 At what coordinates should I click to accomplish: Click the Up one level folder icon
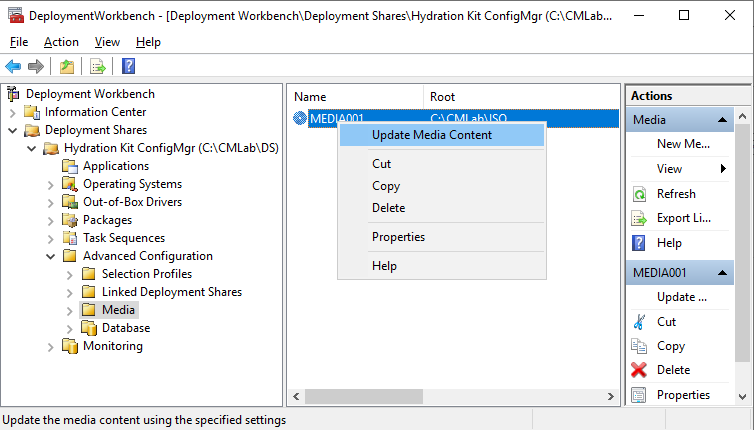(x=67, y=66)
